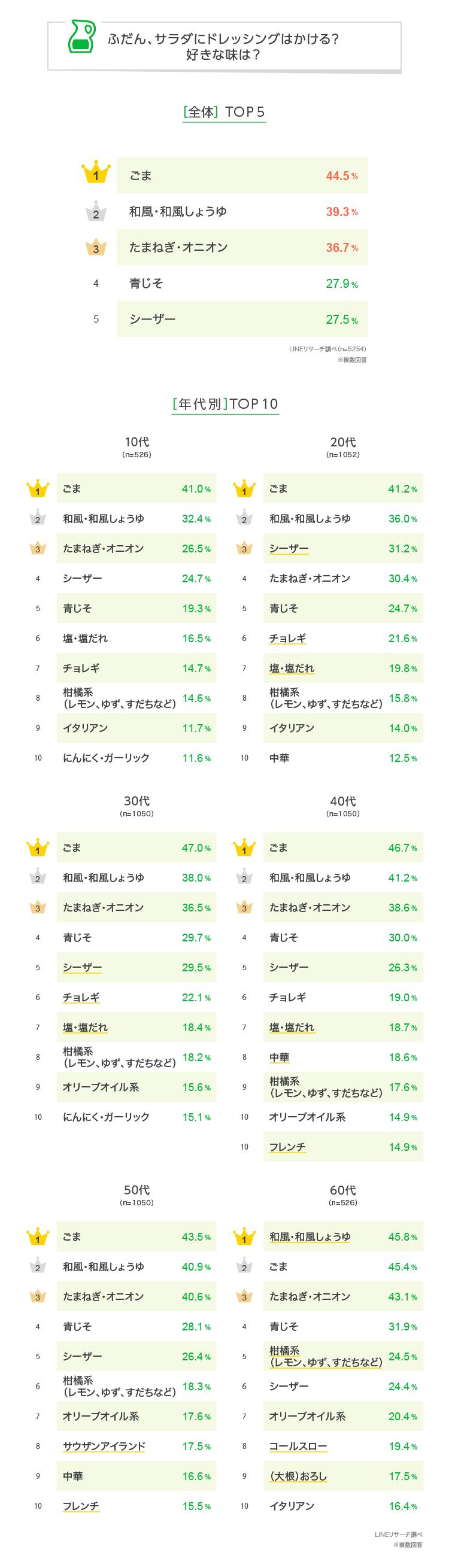Select the gold crown in the 10代 ranking
This screenshot has height=1568, width=449.
point(38,488)
